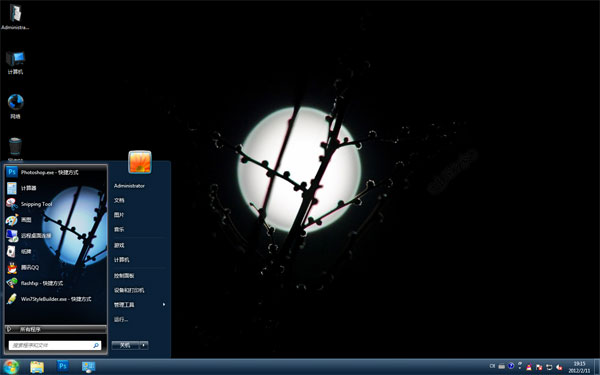Launch Photoshop.exe shortcut from Start menu

55,172
